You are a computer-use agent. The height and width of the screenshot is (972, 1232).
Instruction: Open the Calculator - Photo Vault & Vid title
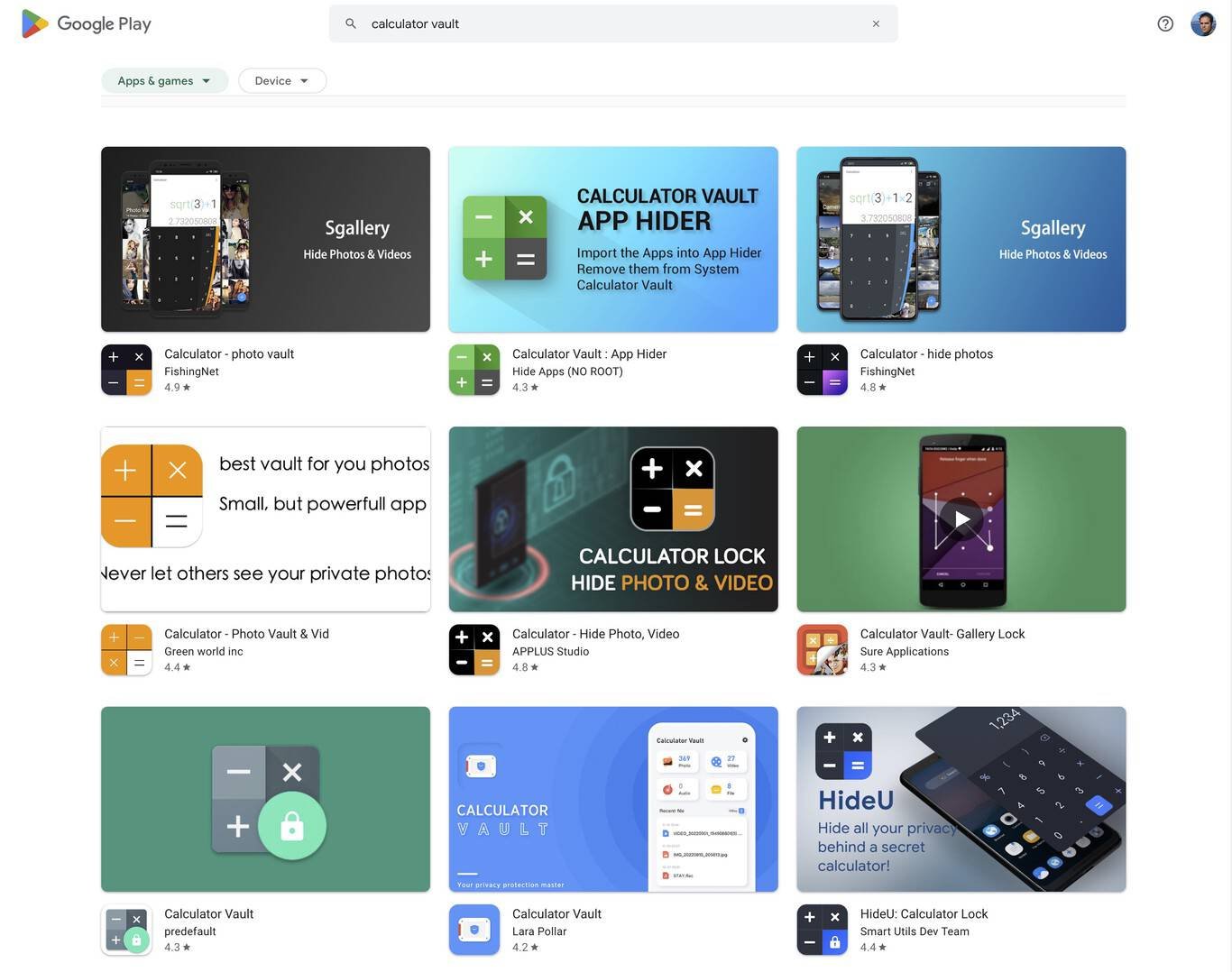(246, 634)
